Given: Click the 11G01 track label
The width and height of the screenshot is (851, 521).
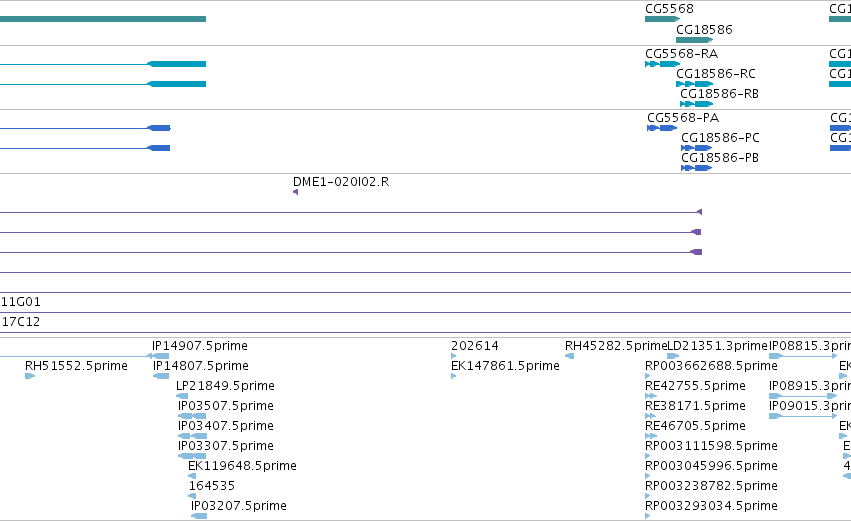Looking at the screenshot, I should (21, 302).
